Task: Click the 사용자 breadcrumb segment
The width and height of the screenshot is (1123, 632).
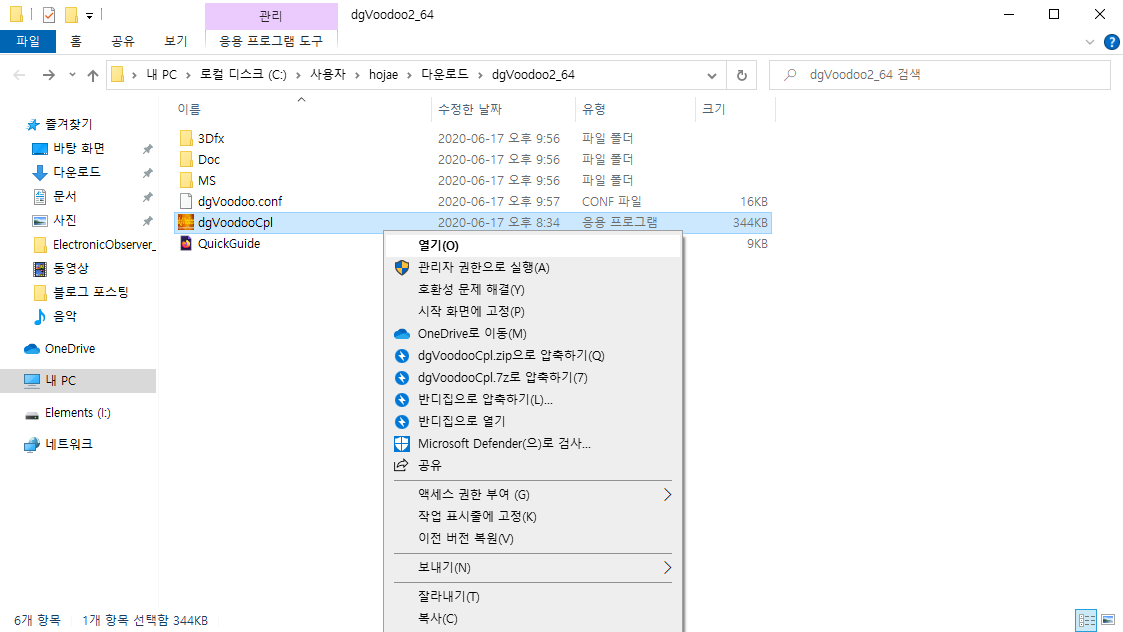Action: [327, 75]
